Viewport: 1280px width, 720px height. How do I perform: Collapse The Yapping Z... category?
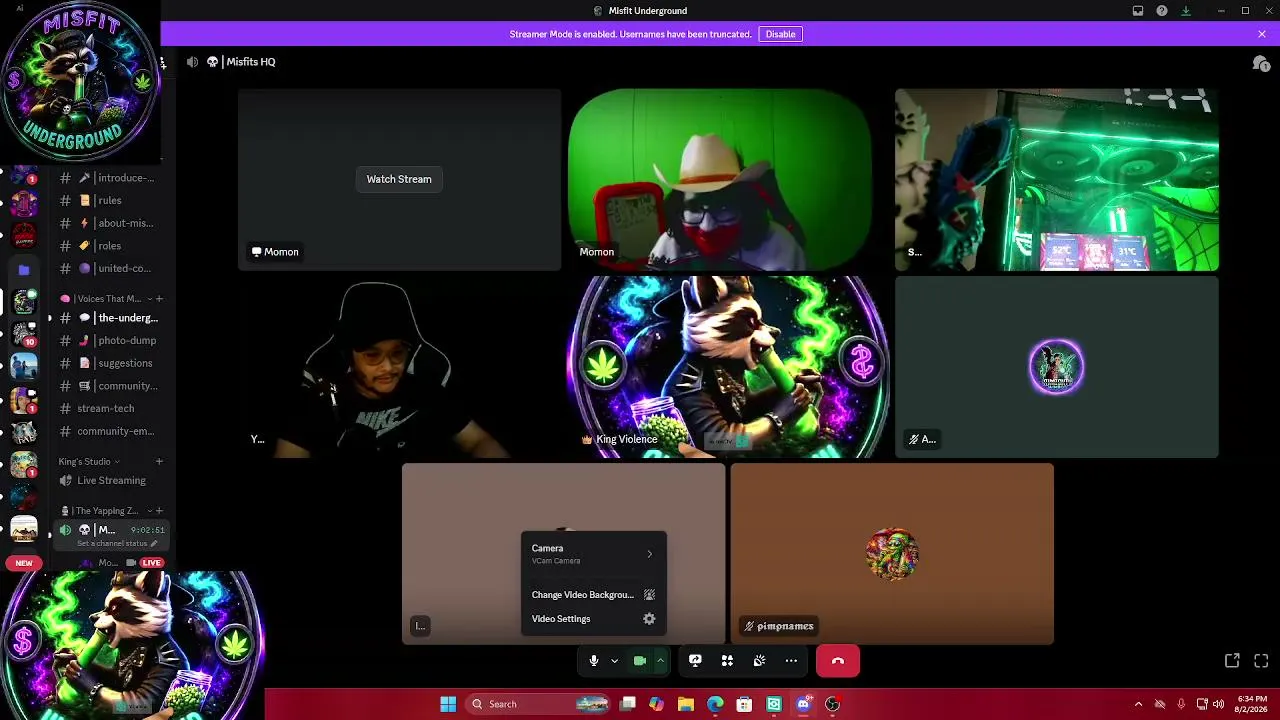coord(106,511)
